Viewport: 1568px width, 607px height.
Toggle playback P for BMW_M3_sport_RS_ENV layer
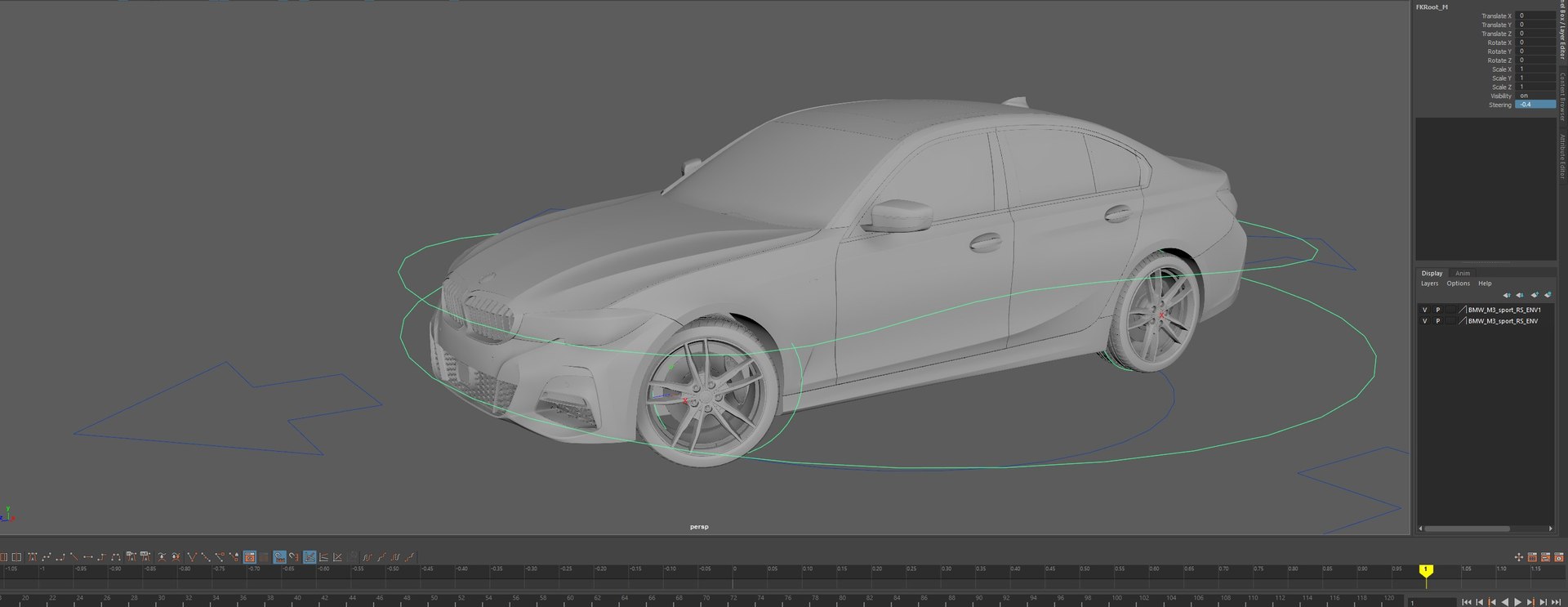tap(1438, 321)
